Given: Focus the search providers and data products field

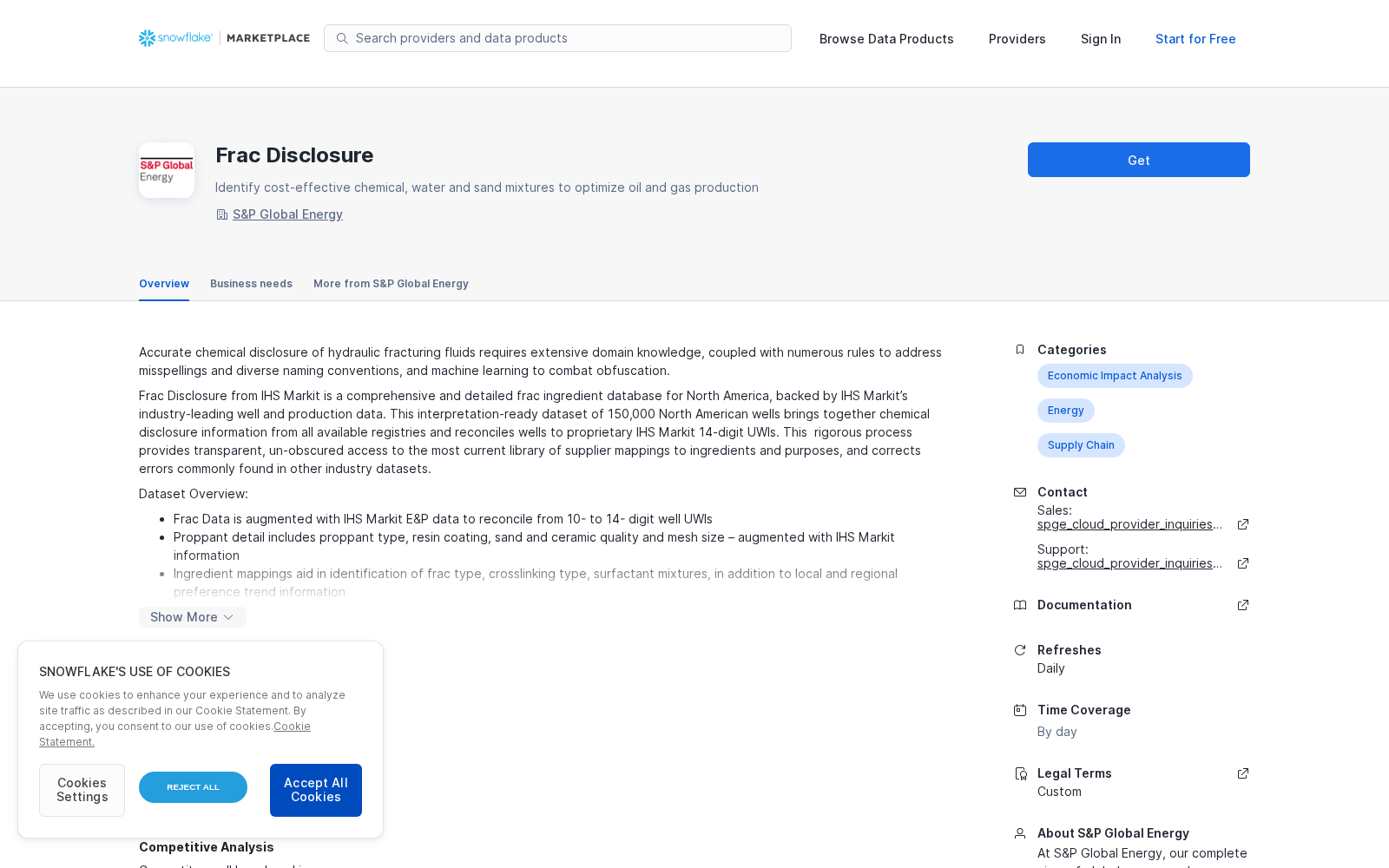Looking at the screenshot, I should coord(557,38).
